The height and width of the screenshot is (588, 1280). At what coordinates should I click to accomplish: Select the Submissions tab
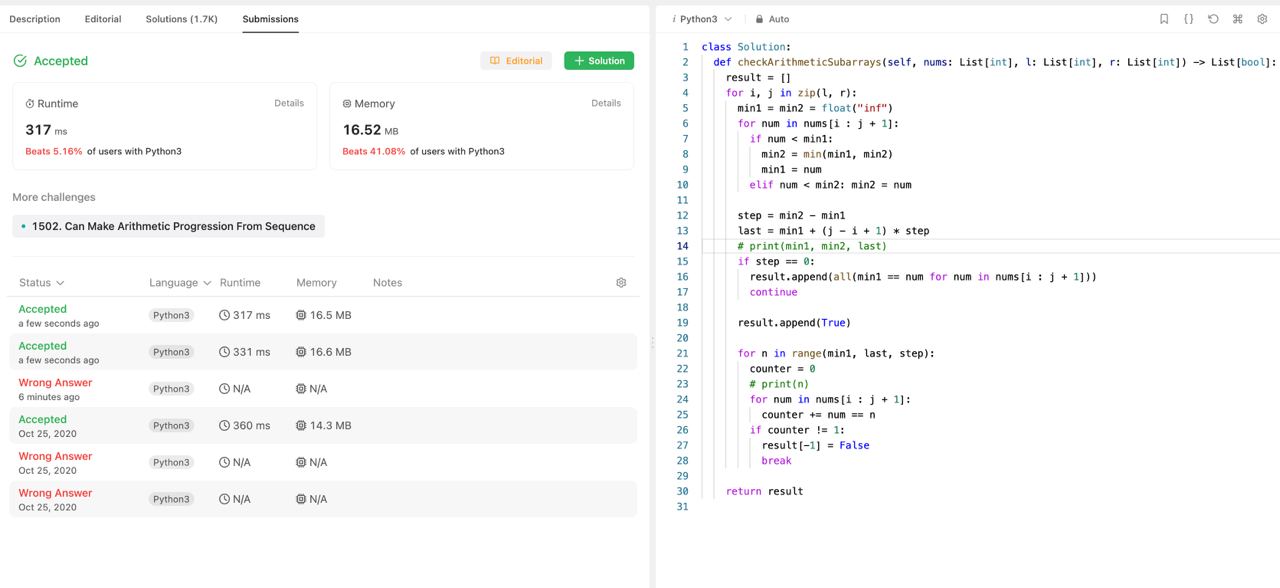click(270, 19)
